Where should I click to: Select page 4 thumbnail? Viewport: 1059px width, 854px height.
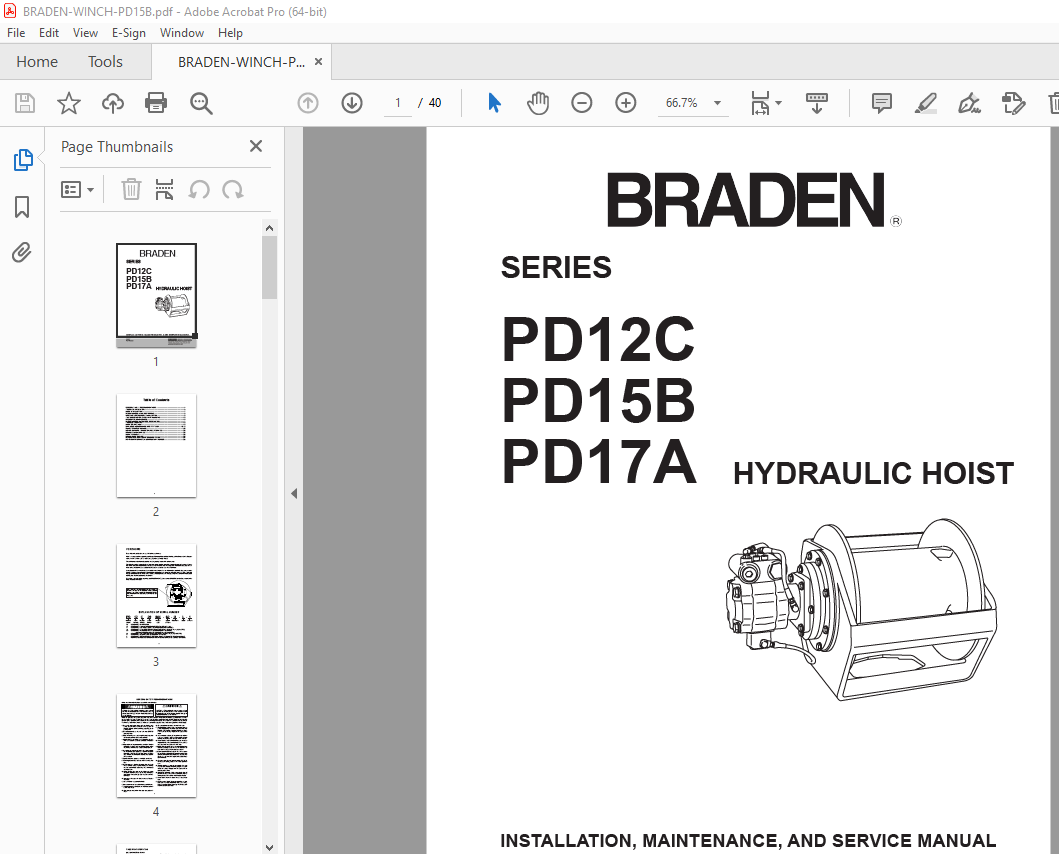[x=157, y=745]
